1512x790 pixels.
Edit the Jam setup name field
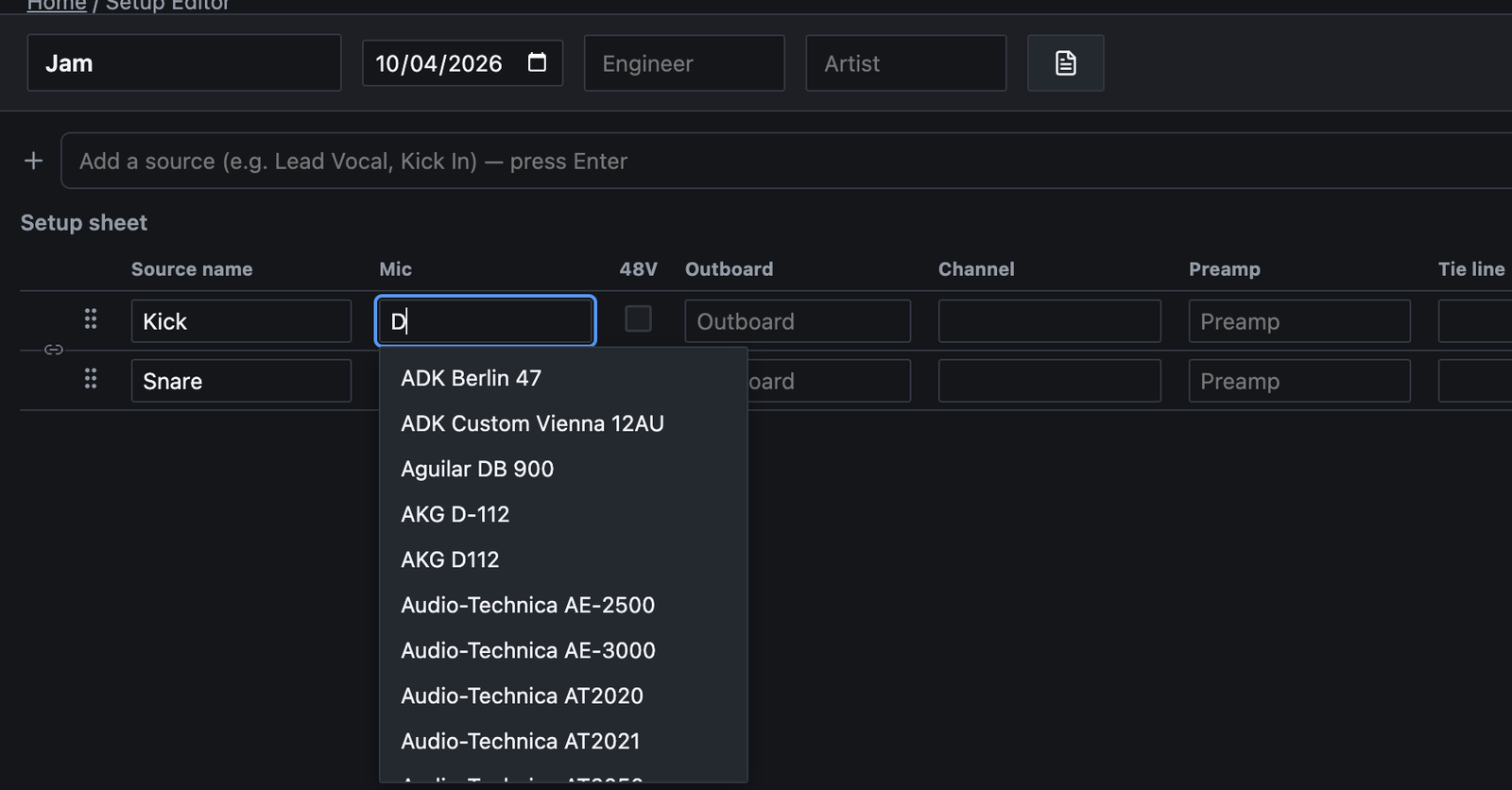click(184, 63)
